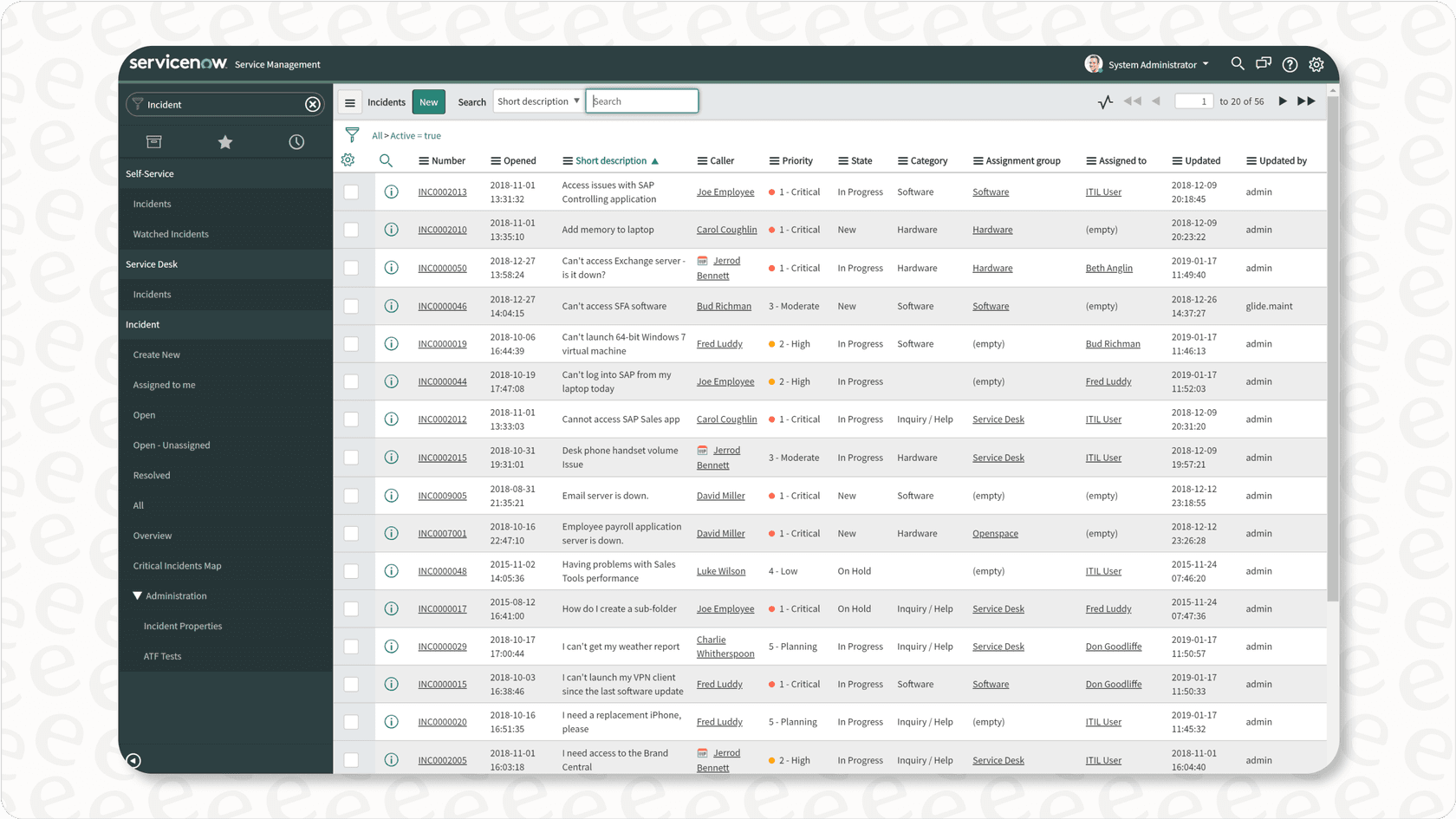Select the checkbox for incident INC0009005
Image resolution: width=1456 pixels, height=819 pixels.
tap(352, 495)
